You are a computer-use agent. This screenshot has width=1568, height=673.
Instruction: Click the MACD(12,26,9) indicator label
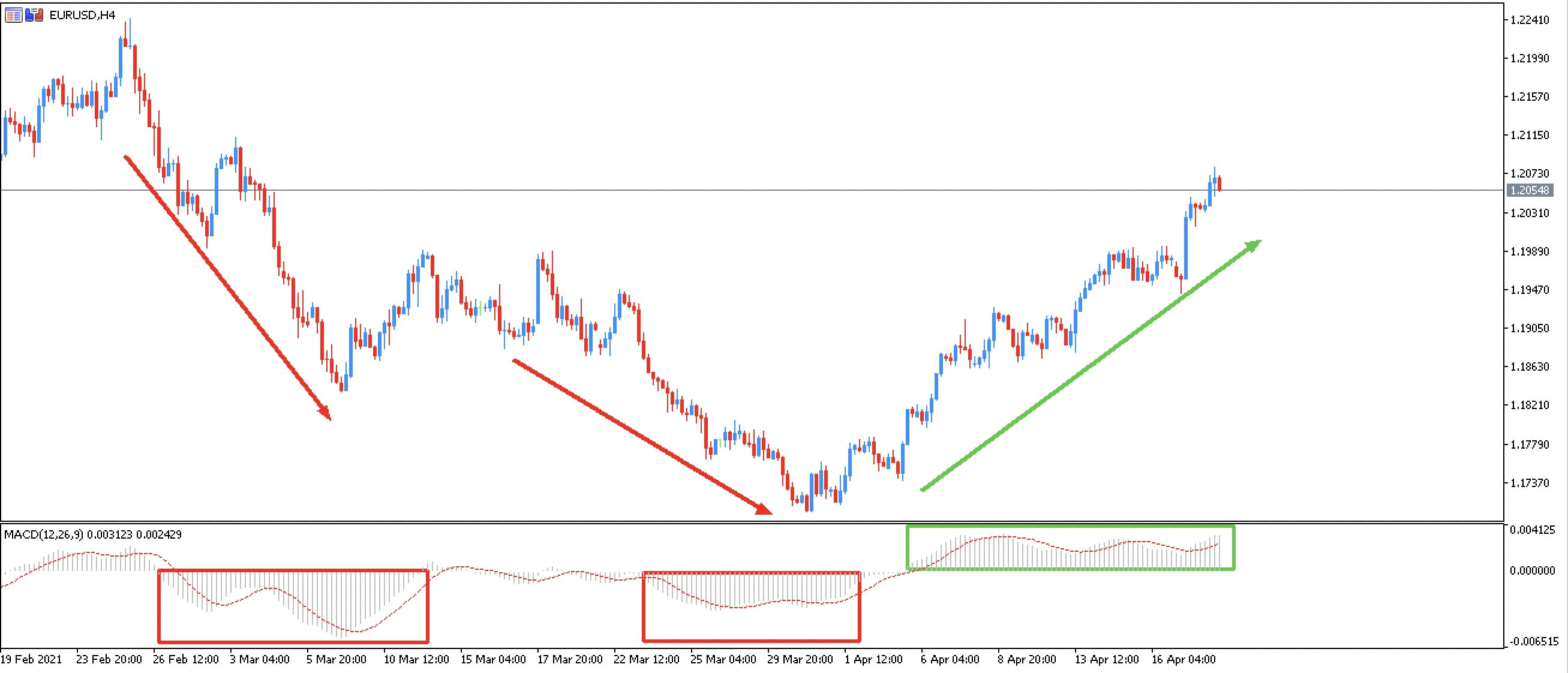[x=44, y=535]
